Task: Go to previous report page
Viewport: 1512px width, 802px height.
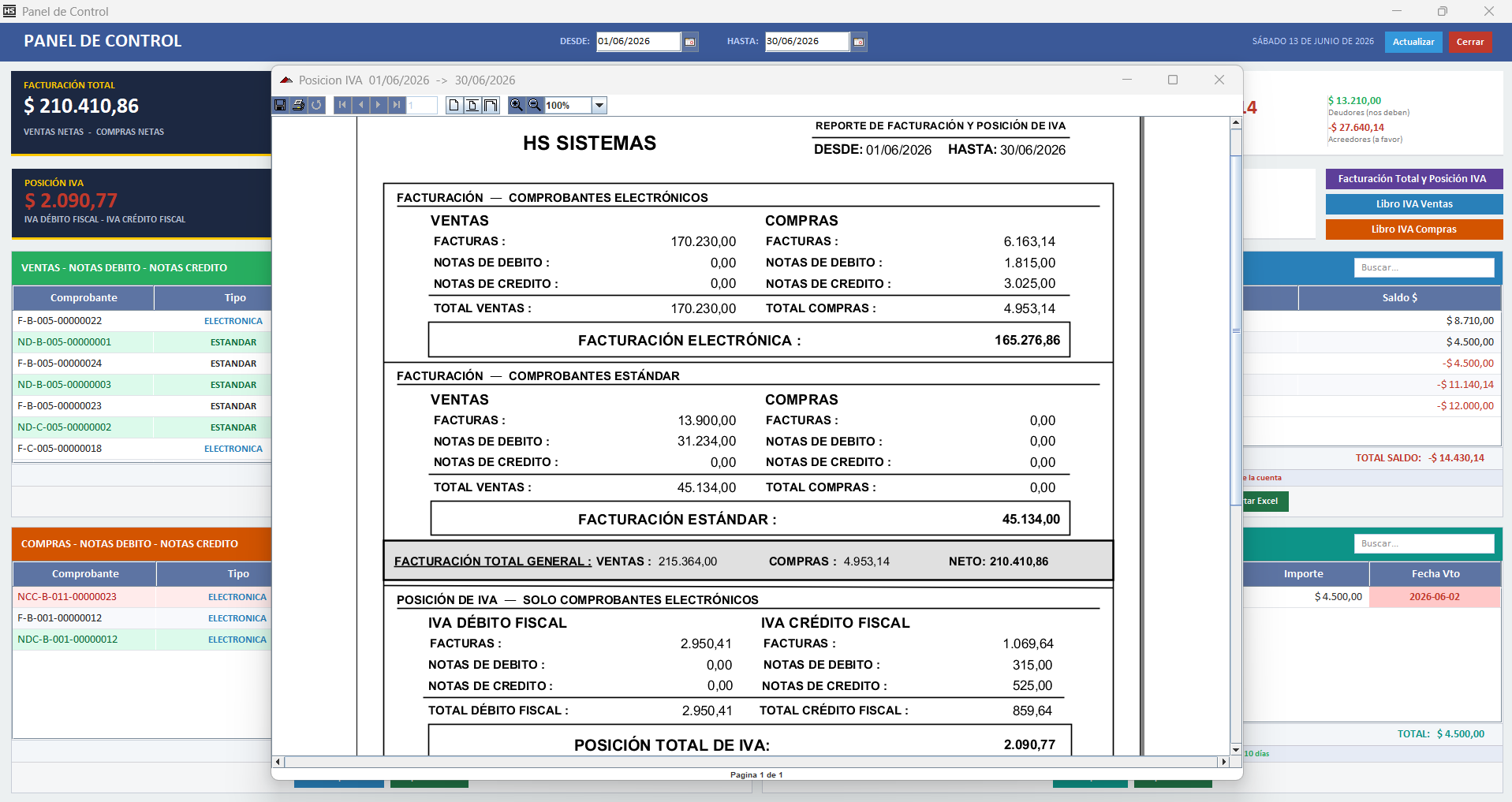Action: (360, 105)
